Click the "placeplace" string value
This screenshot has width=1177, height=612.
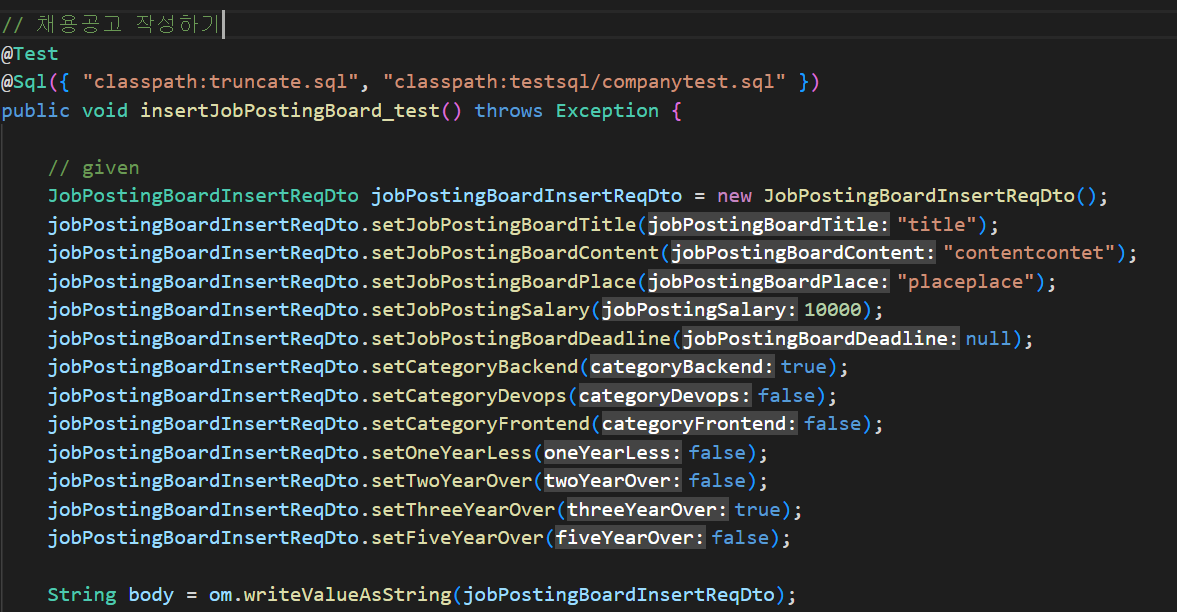966,282
